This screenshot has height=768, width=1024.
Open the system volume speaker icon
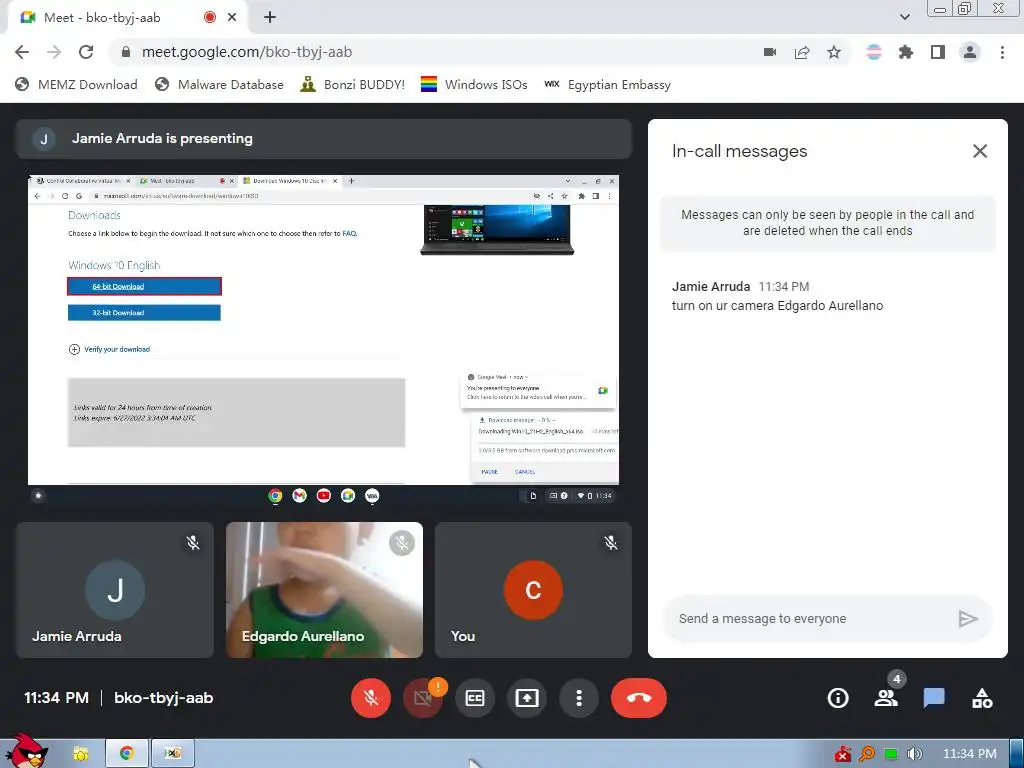point(914,754)
